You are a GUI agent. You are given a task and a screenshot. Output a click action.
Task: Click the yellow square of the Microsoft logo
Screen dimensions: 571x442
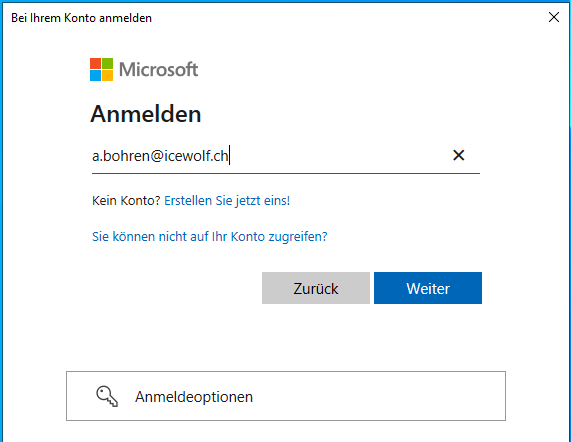tap(107, 75)
